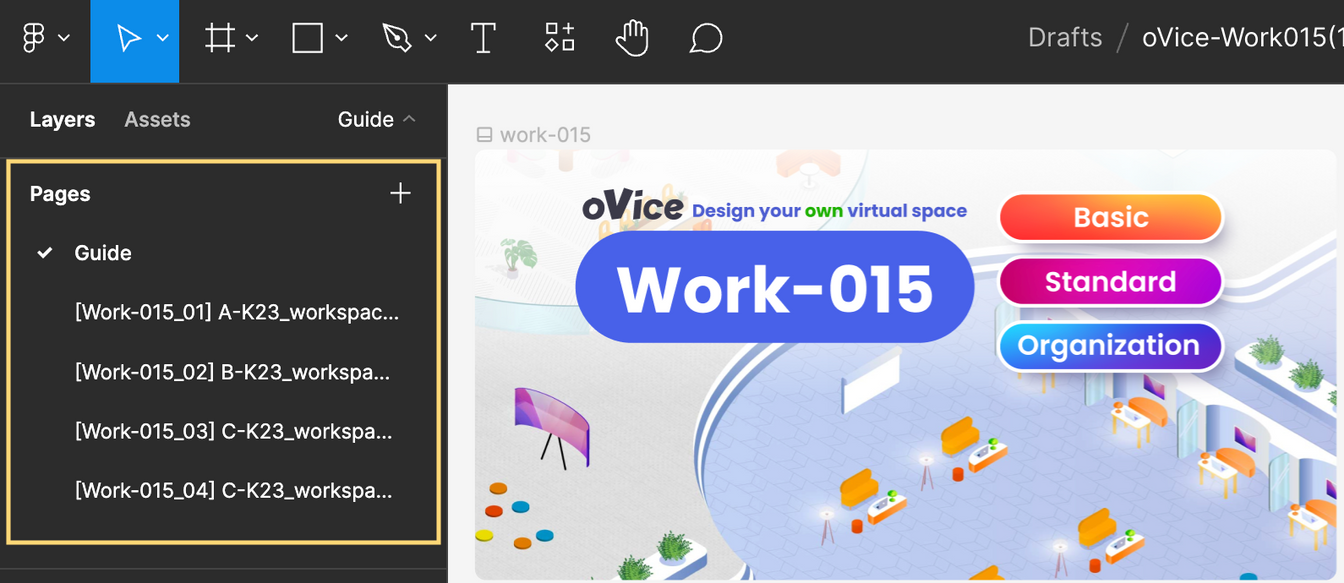Click the Basic plan badge
The image size is (1344, 583).
(x=1111, y=217)
